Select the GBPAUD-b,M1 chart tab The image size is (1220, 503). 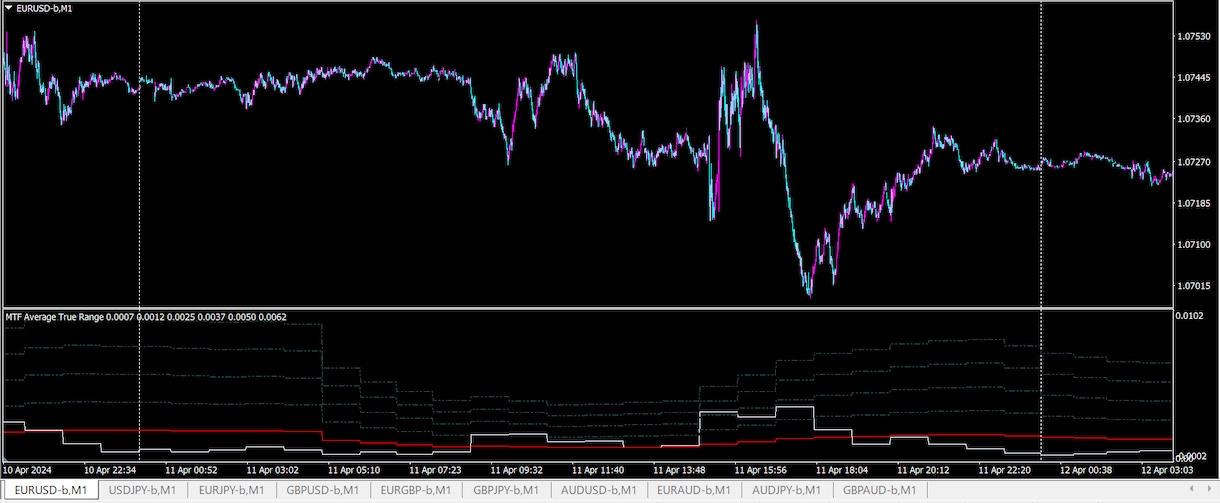[880, 490]
